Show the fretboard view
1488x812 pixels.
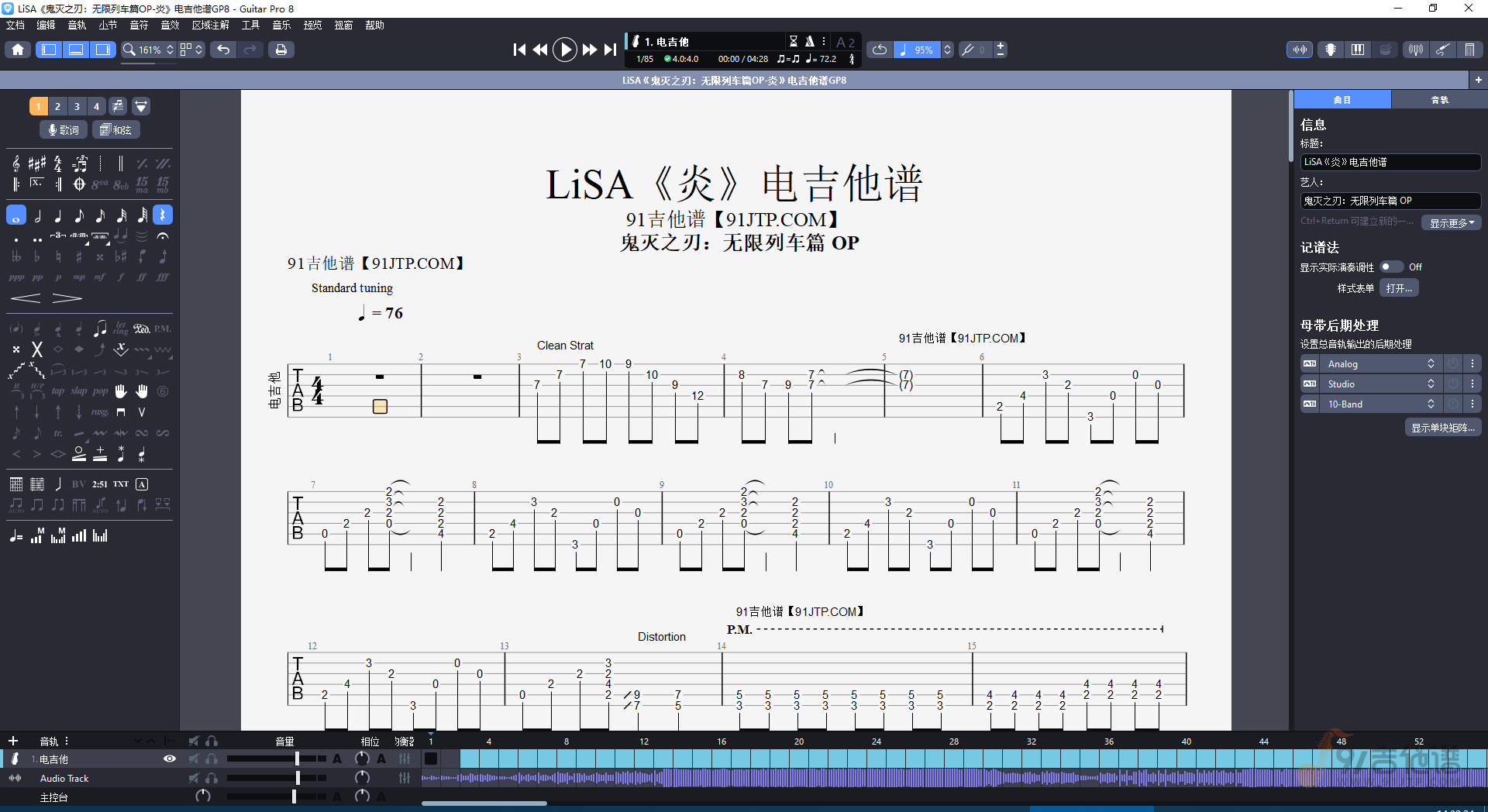(1330, 50)
